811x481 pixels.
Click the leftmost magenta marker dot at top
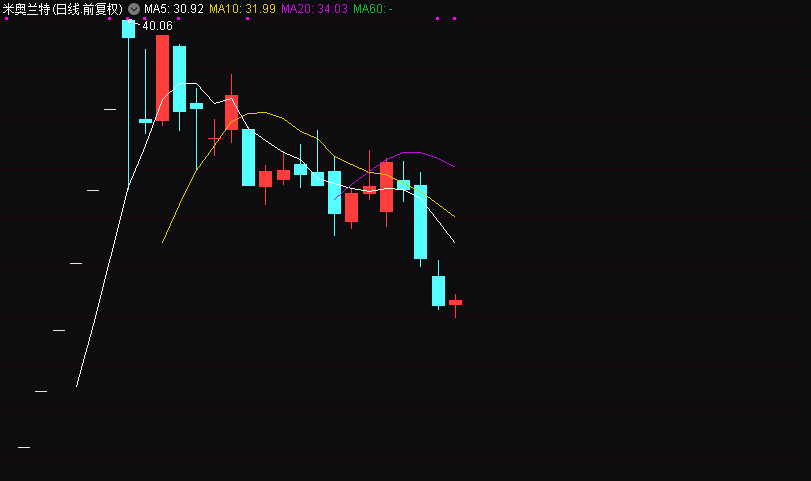(7, 18)
